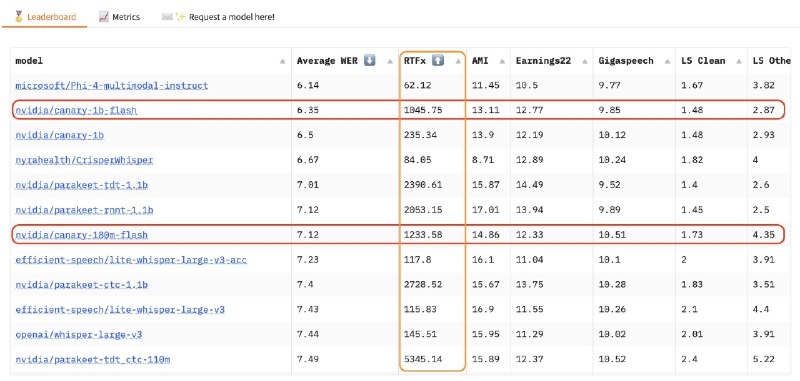The image size is (800, 381).
Task: Open nvidia/parakeet-tdt_ctc-110m model link
Action: tap(92, 360)
